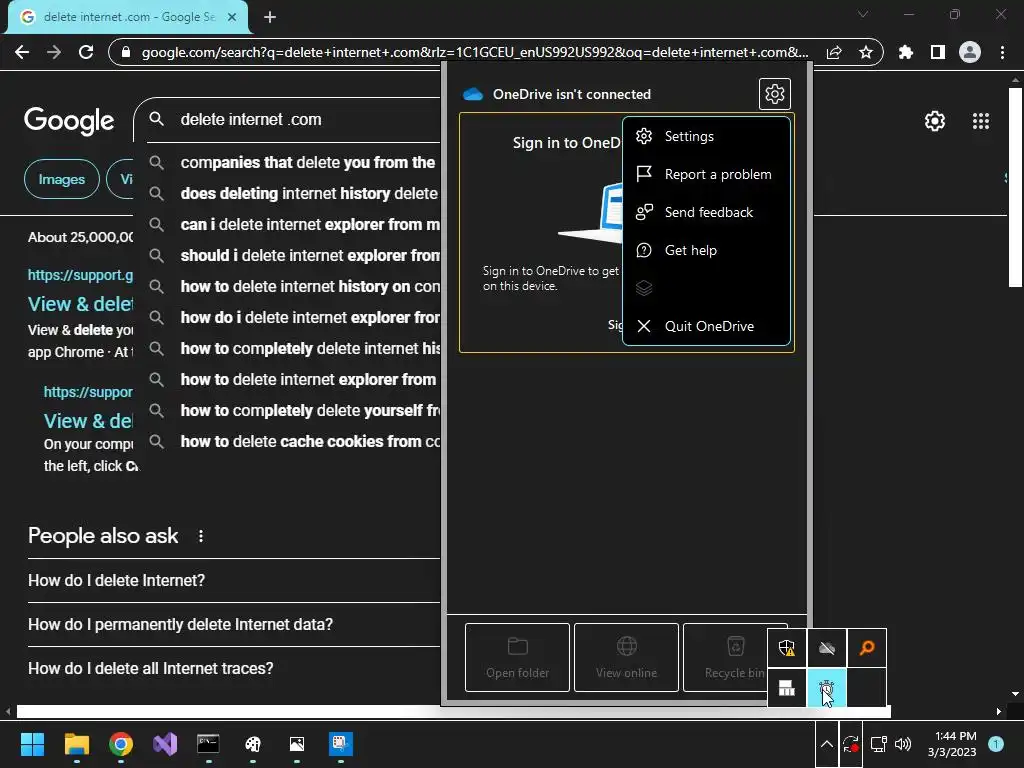Open People also ask three-dot options
Viewport: 1024px width, 768px height.
[201, 536]
